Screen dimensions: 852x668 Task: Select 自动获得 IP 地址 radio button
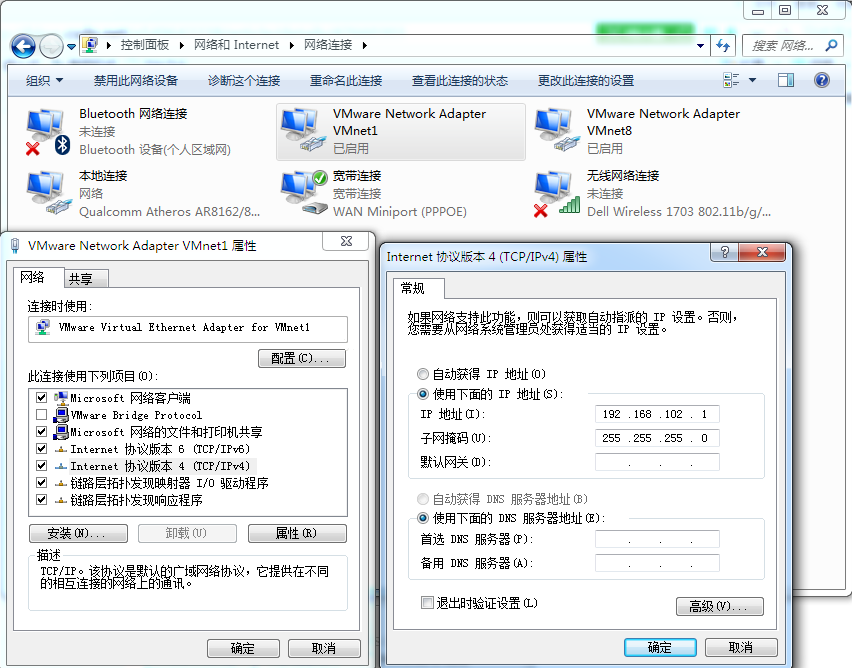pos(422,374)
